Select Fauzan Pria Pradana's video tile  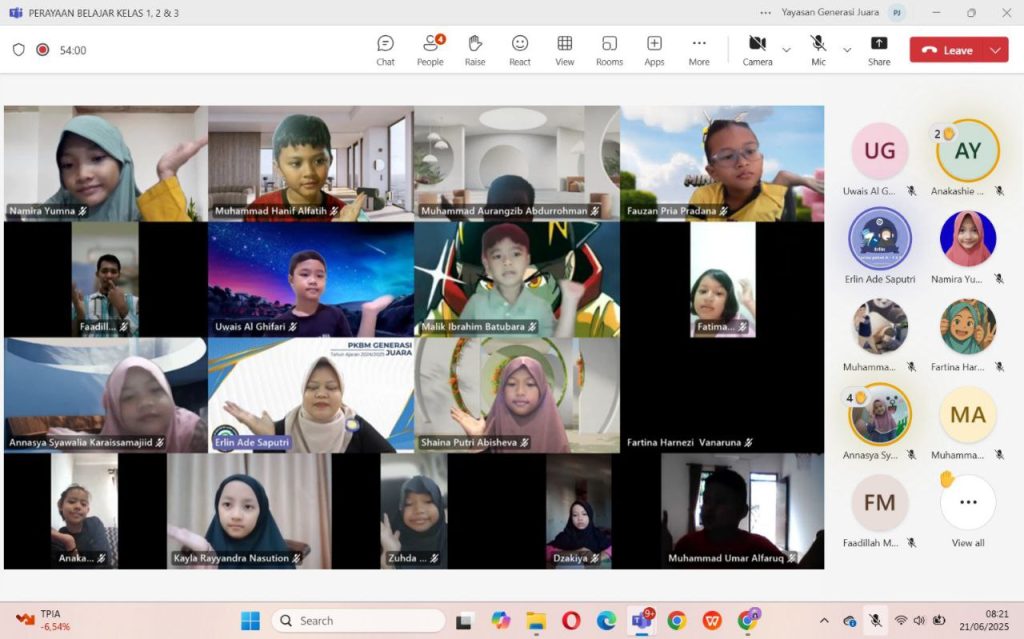722,163
